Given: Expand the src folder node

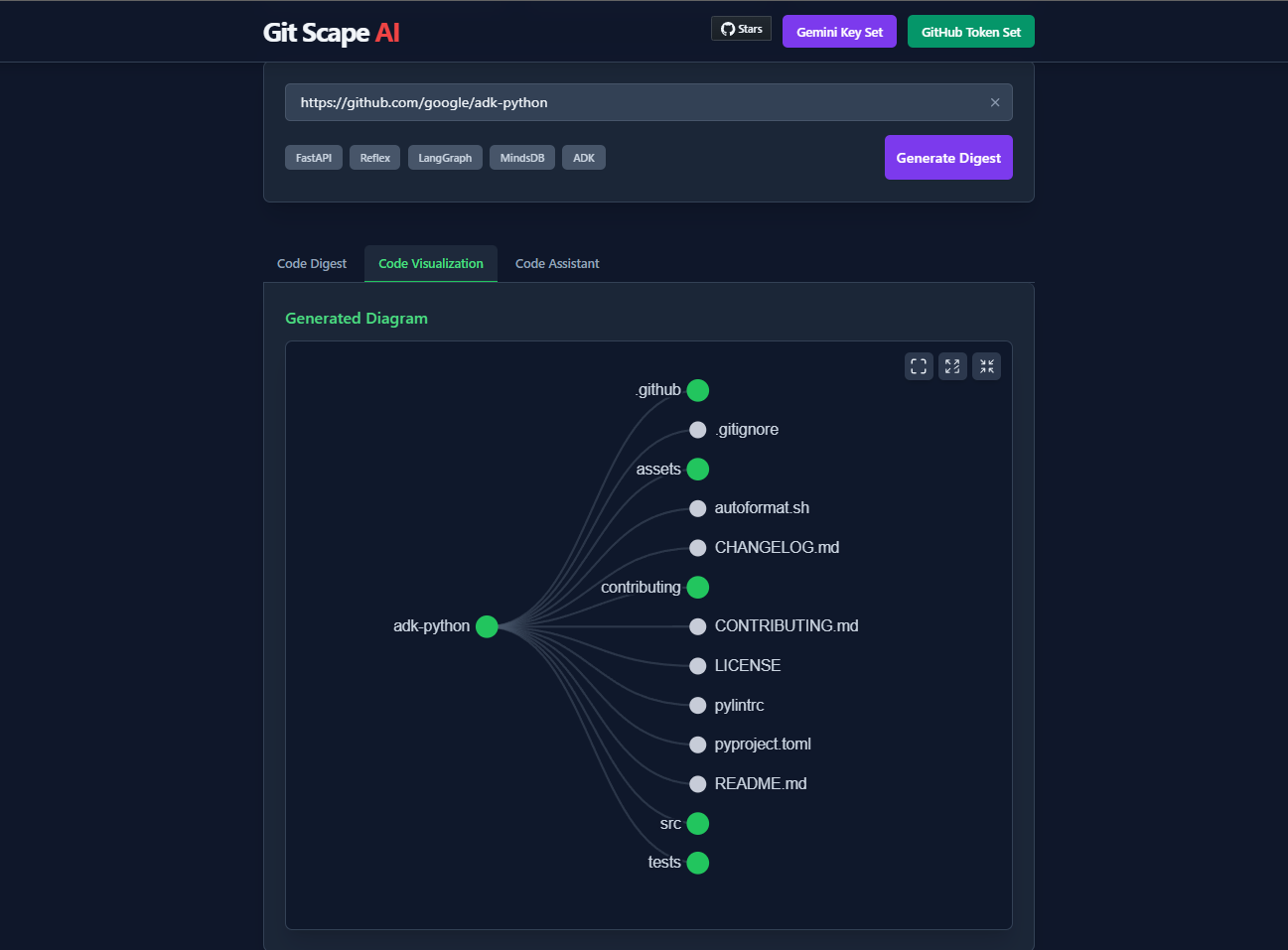Looking at the screenshot, I should (x=698, y=823).
